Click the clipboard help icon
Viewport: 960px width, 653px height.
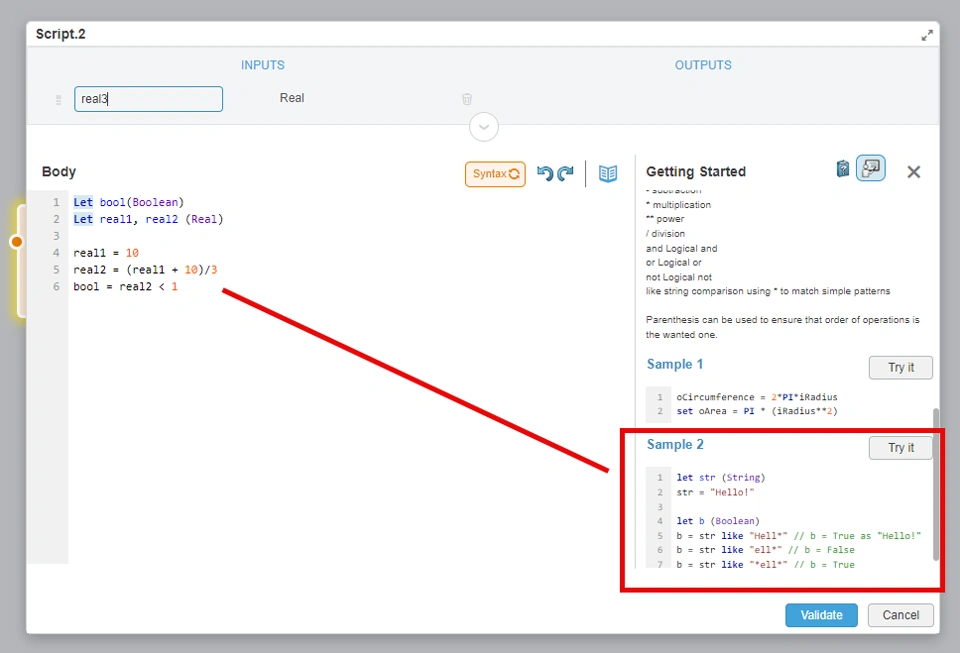pos(843,169)
